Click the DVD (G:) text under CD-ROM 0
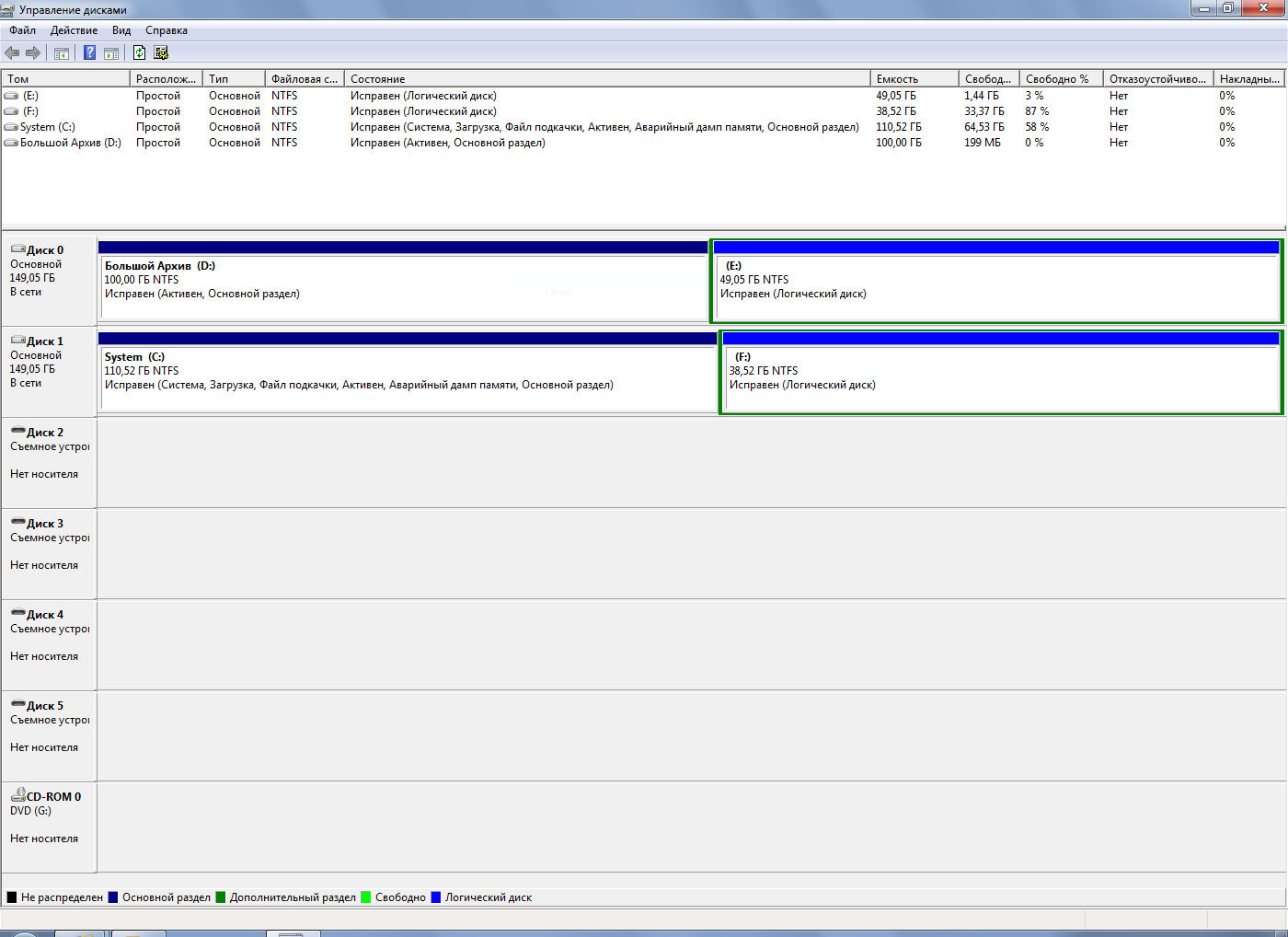 [x=30, y=811]
